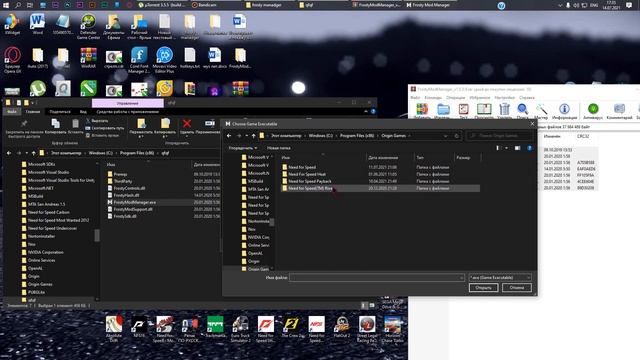
Task: Click the Up folder arrow in the file dialog
Action: click(x=253, y=136)
